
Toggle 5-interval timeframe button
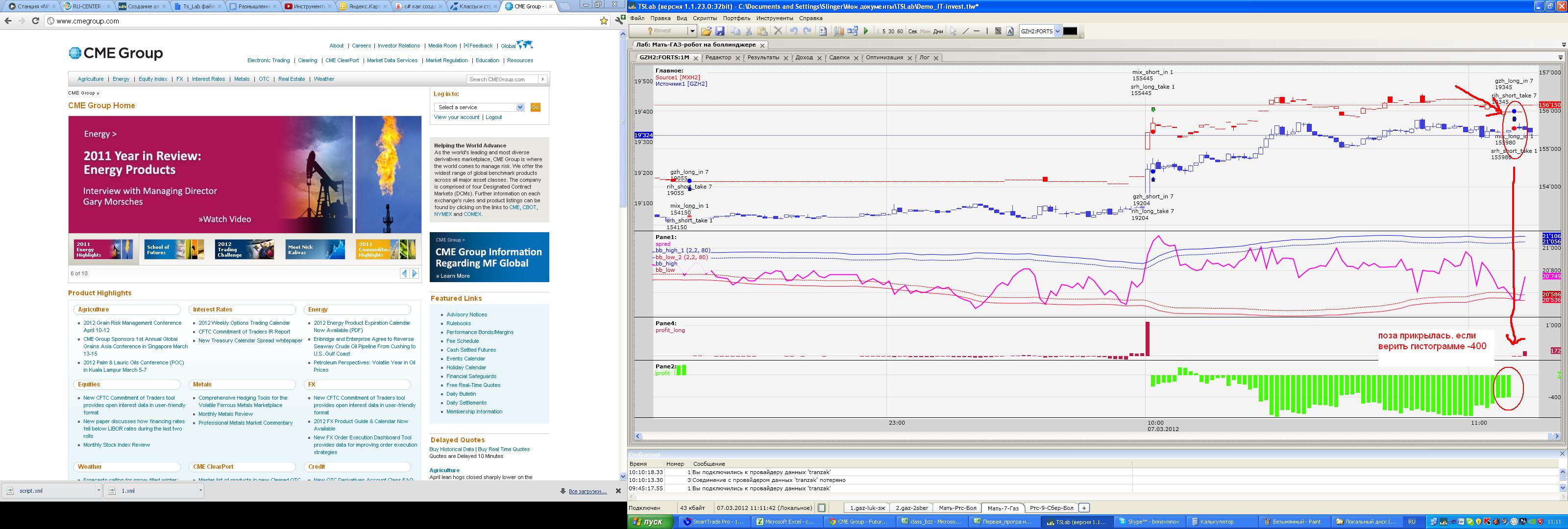coord(884,31)
